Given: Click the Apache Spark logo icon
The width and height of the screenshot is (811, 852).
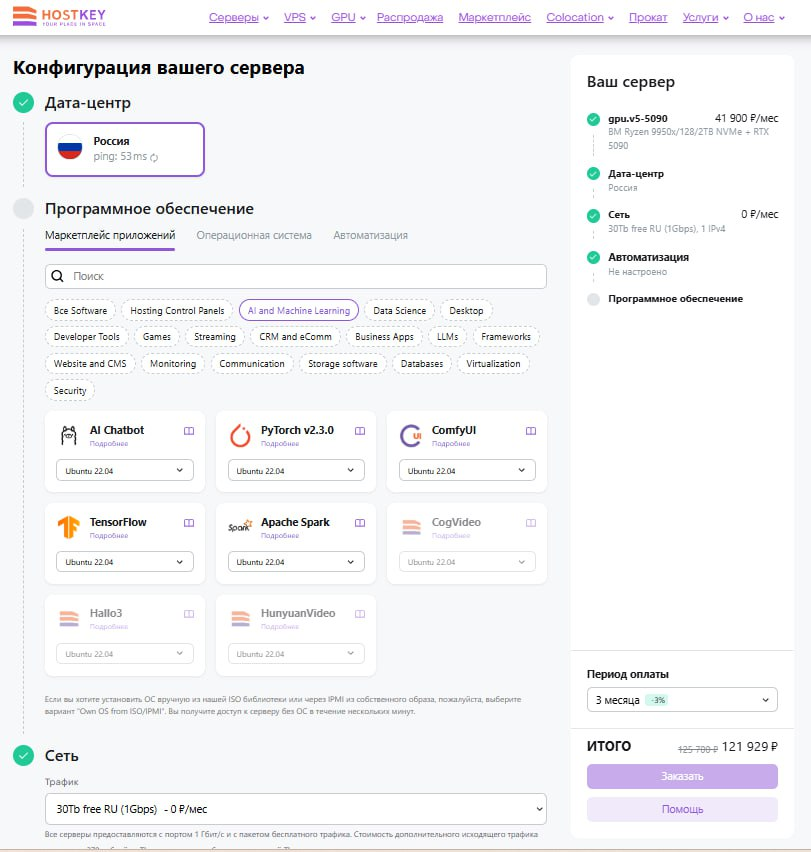Looking at the screenshot, I should tap(240, 527).
